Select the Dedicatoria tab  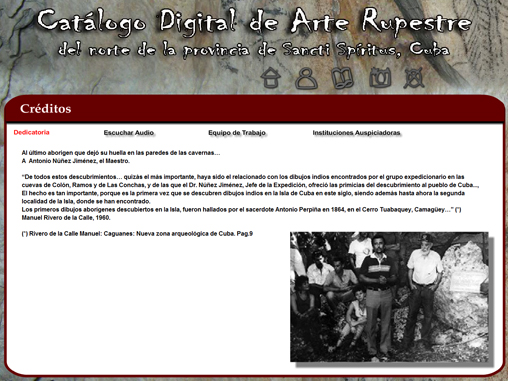(32, 132)
